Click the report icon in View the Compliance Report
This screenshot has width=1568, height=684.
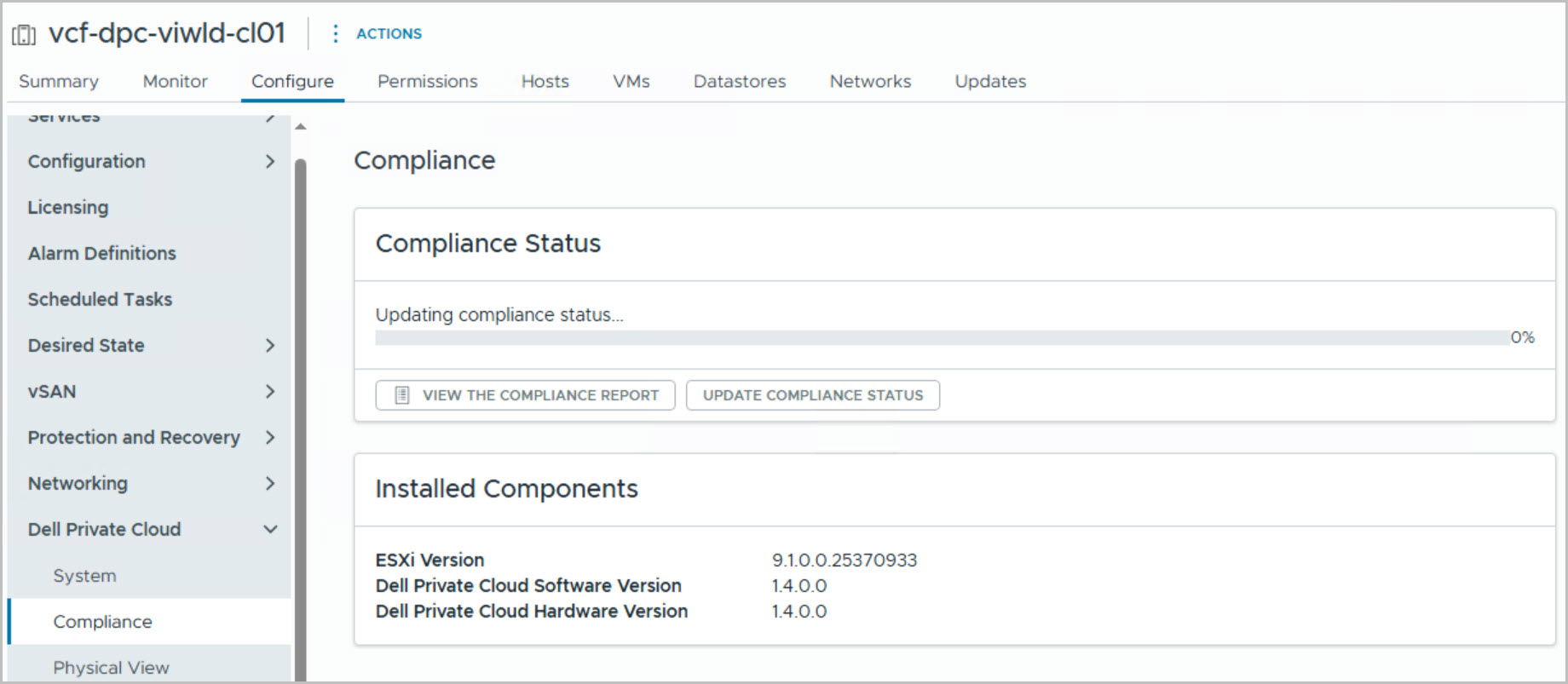(x=402, y=395)
